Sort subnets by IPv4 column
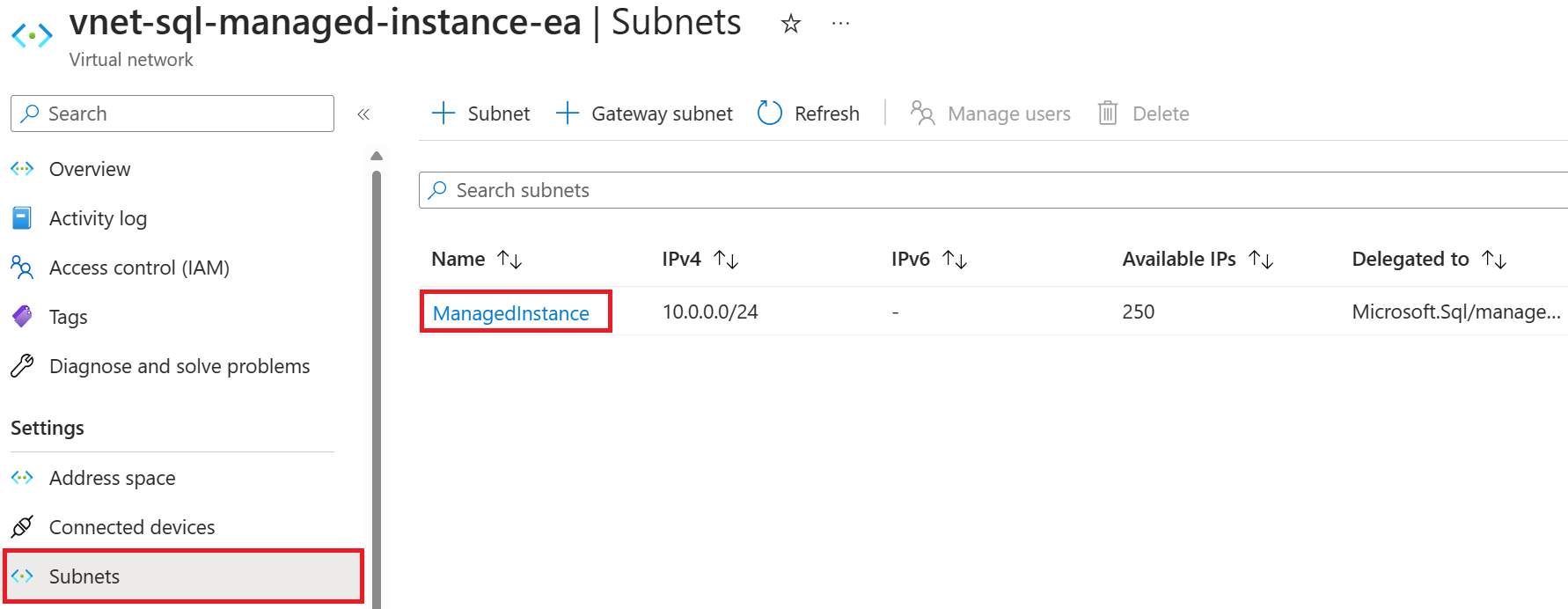The image size is (1568, 609). pyautogui.click(x=726, y=260)
